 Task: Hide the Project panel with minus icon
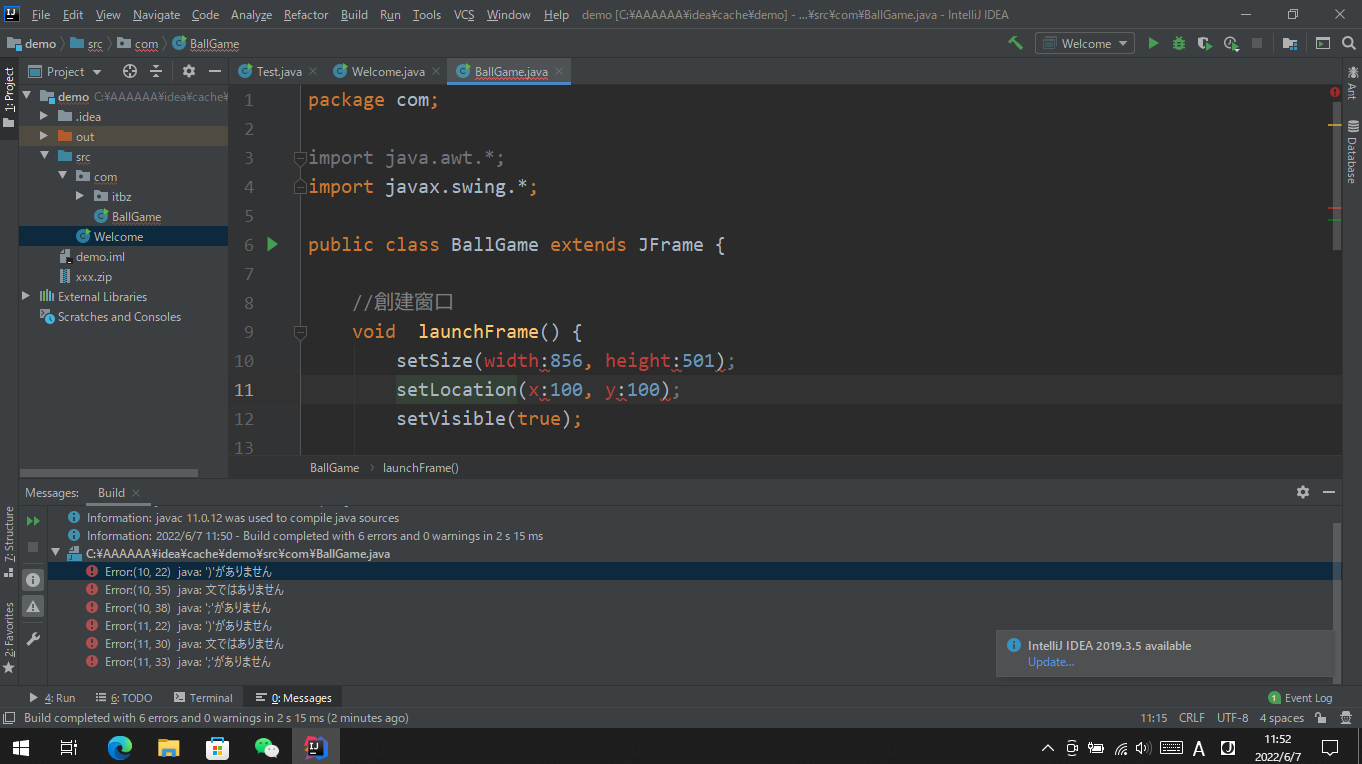pyautogui.click(x=214, y=71)
